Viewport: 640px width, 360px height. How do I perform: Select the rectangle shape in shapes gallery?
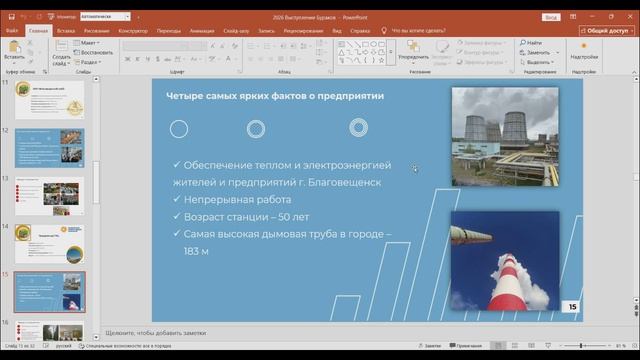365,44
